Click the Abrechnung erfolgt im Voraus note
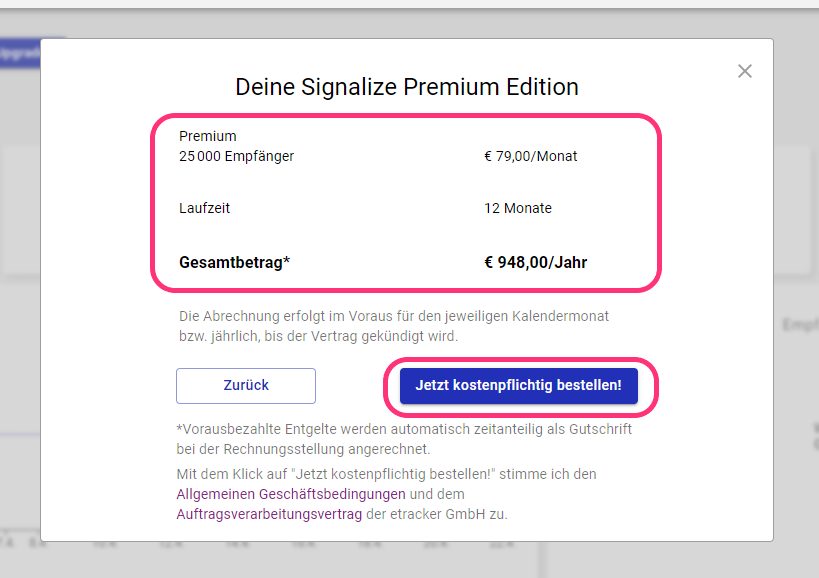Screen dimensions: 819x578 click(x=394, y=326)
